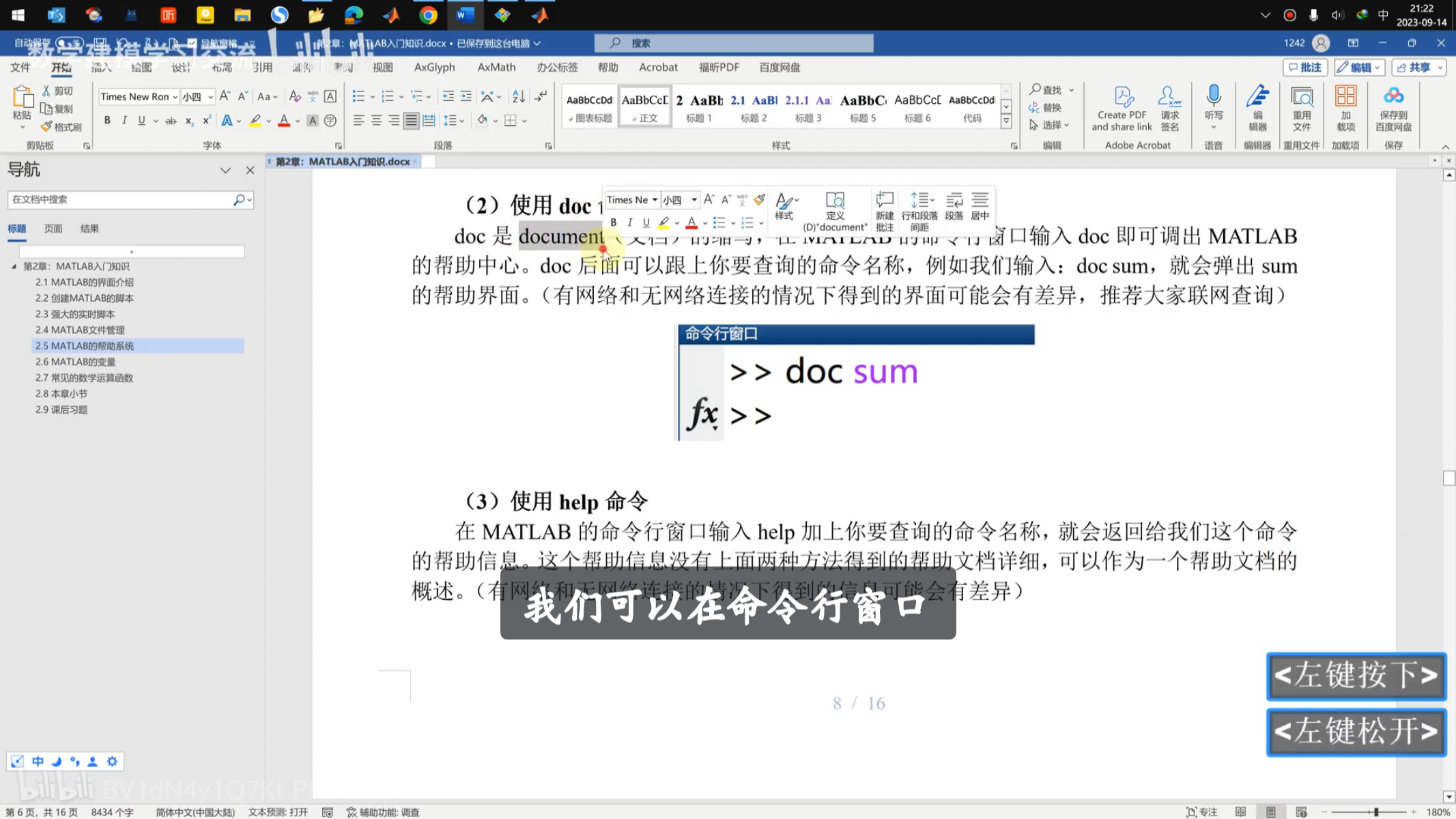Collapse the 第2章 tree in navigation pane
Viewport: 1456px width, 819px height.
14,266
